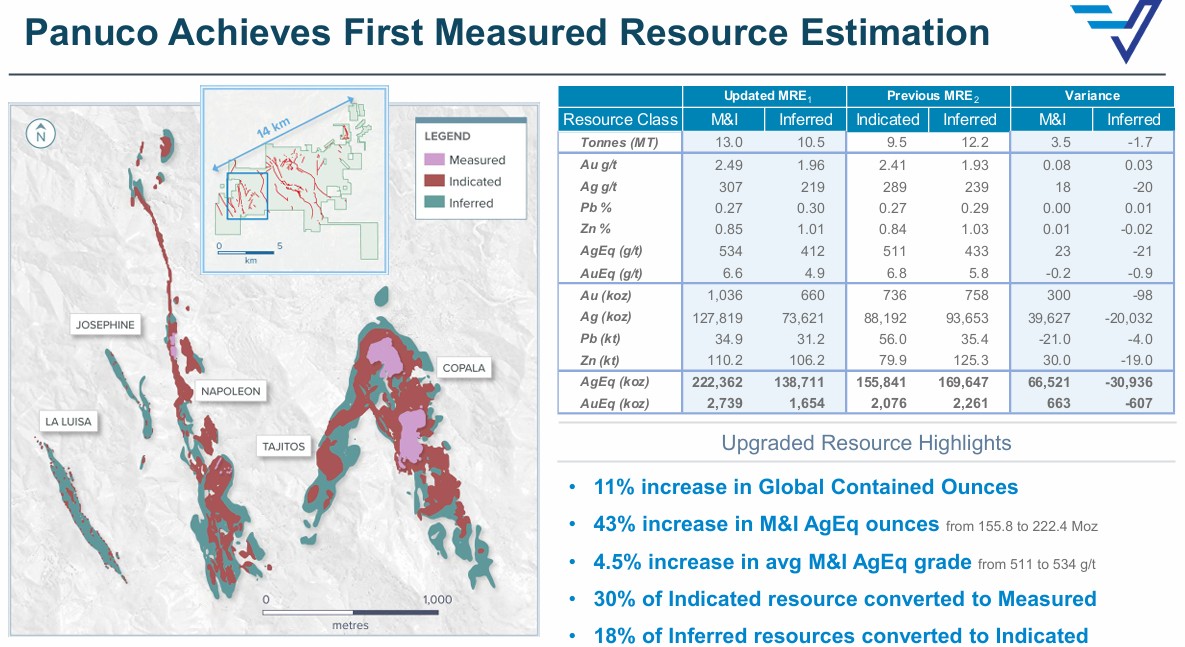
Task: Click the LA LUISA map label
Action: point(68,422)
